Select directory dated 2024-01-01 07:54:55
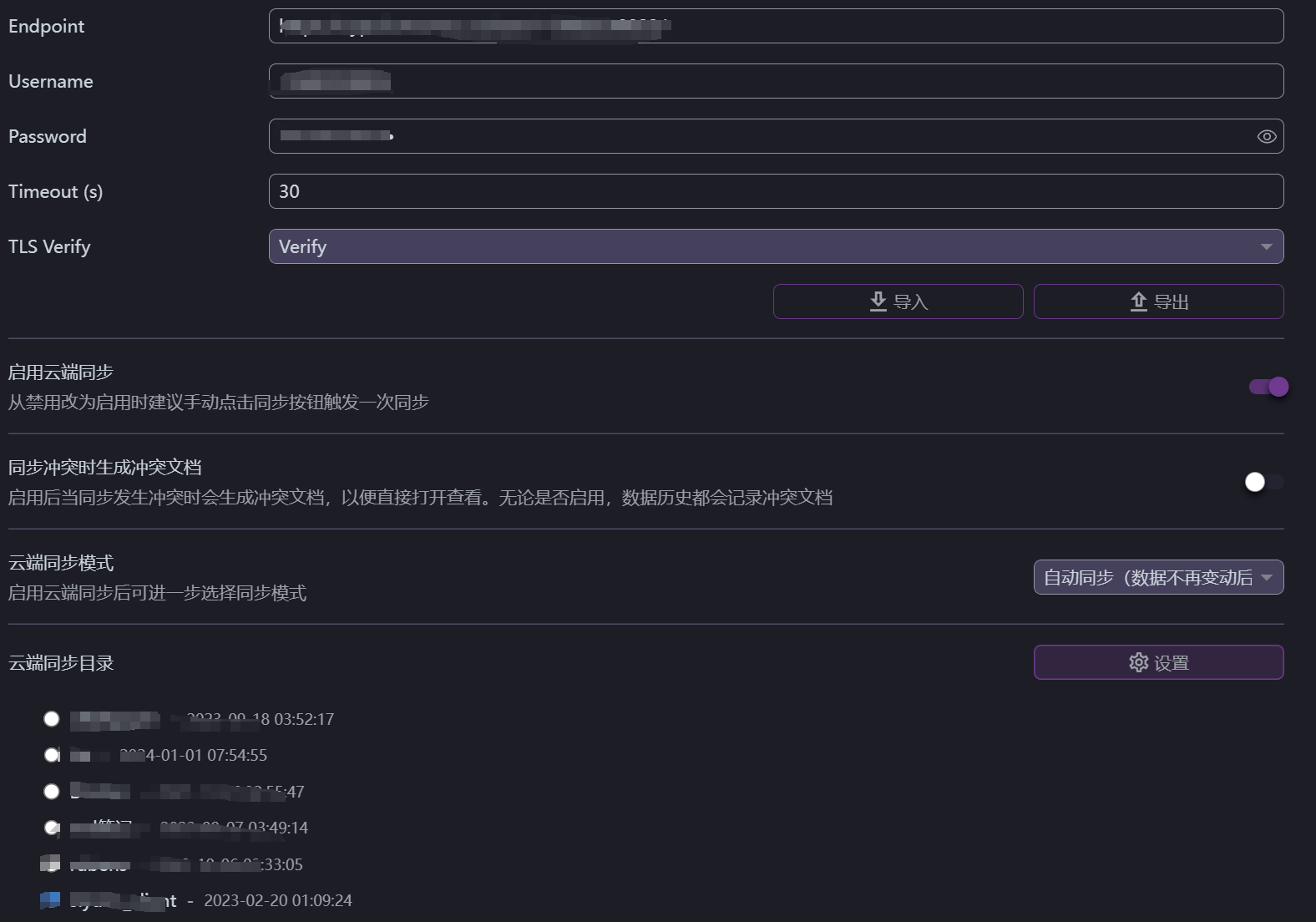Image resolution: width=1316 pixels, height=922 pixels. 52,755
